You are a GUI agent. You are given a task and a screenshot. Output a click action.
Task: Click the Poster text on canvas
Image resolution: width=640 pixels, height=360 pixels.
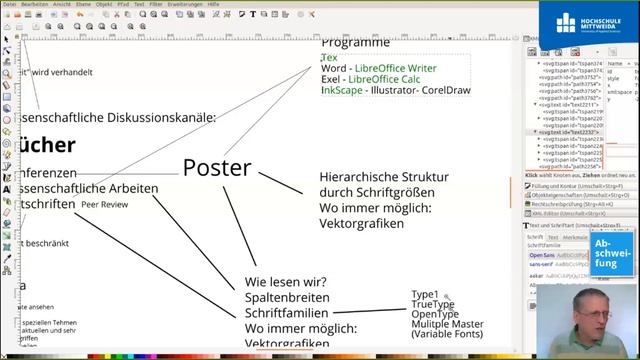tap(217, 168)
